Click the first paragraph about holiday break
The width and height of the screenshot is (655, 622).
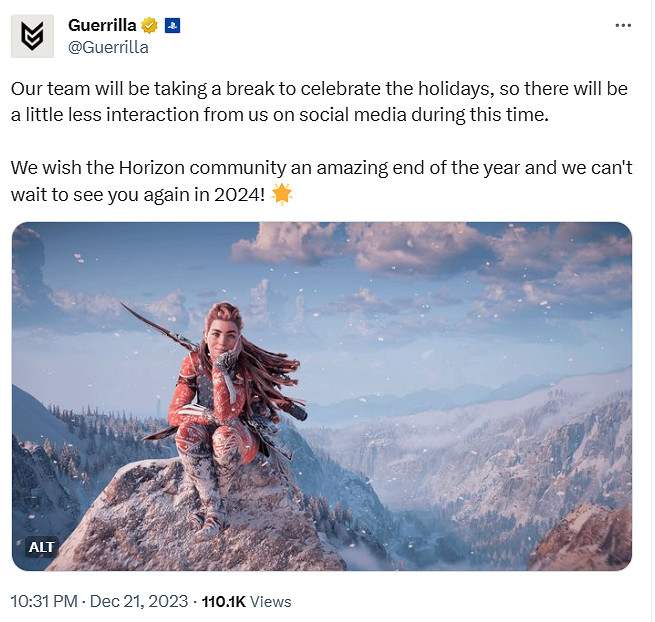pyautogui.click(x=320, y=101)
